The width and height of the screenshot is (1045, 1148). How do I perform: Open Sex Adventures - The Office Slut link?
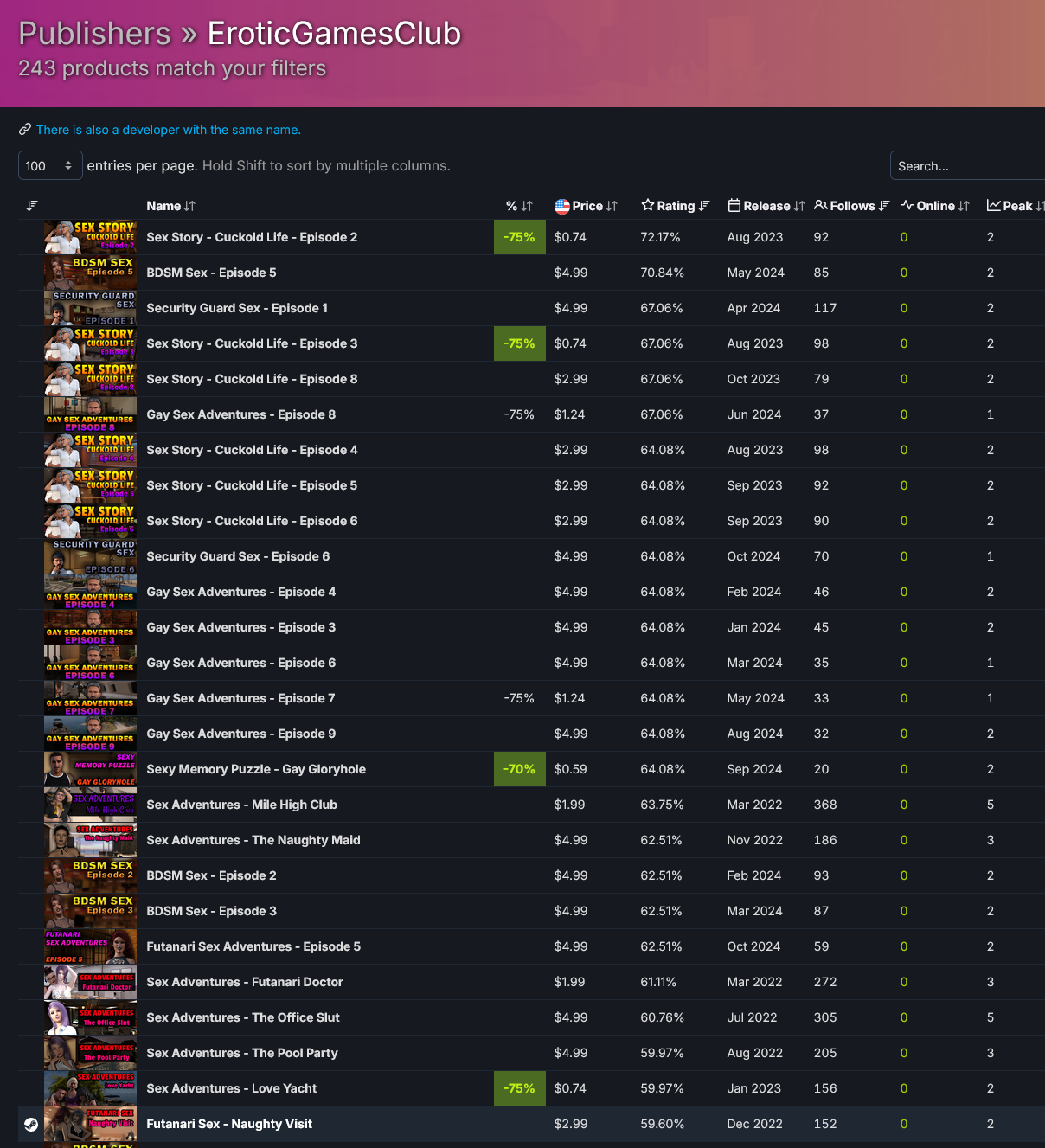coord(243,1017)
